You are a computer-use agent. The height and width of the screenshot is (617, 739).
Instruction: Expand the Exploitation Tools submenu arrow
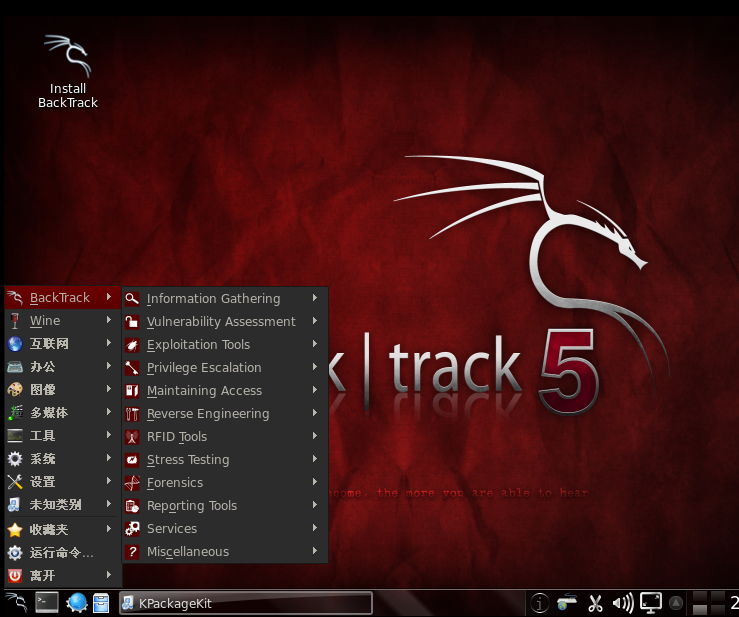coord(315,344)
